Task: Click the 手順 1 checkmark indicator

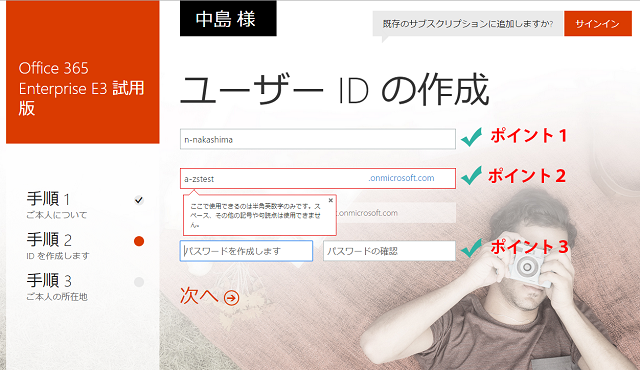Action: [139, 200]
